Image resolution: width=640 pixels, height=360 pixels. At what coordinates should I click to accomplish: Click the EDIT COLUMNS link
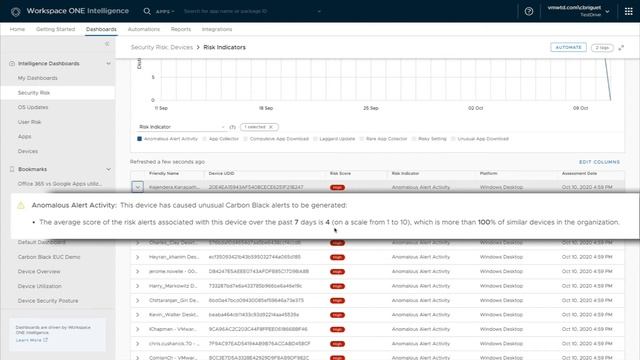click(x=599, y=162)
